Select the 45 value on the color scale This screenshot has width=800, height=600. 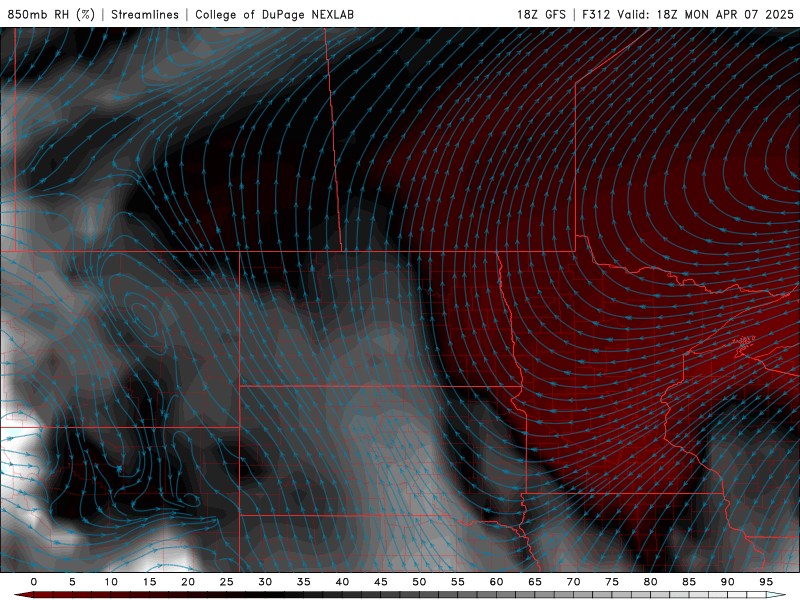(x=381, y=582)
